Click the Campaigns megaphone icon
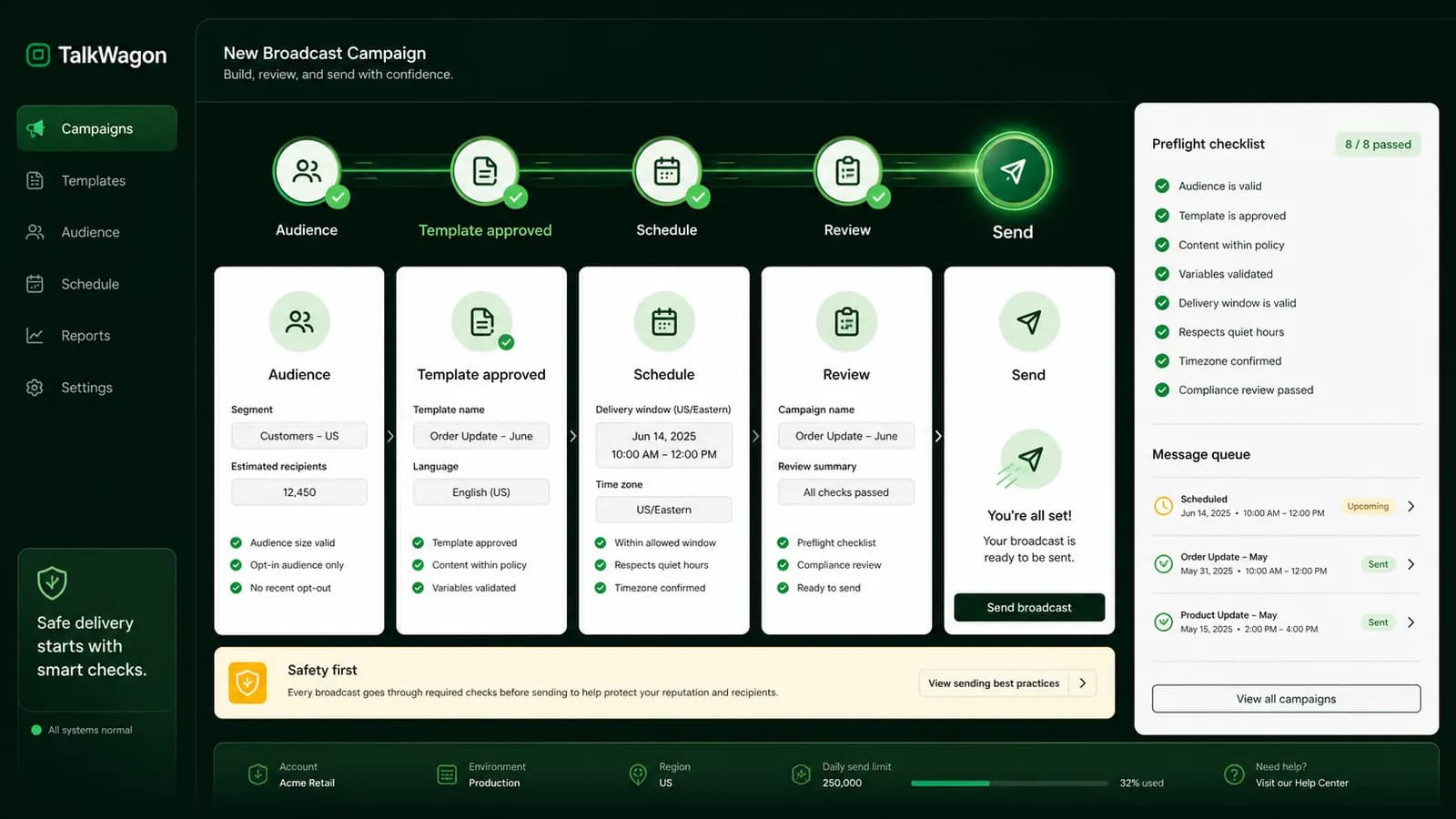Viewport: 1456px width, 819px height. click(36, 128)
